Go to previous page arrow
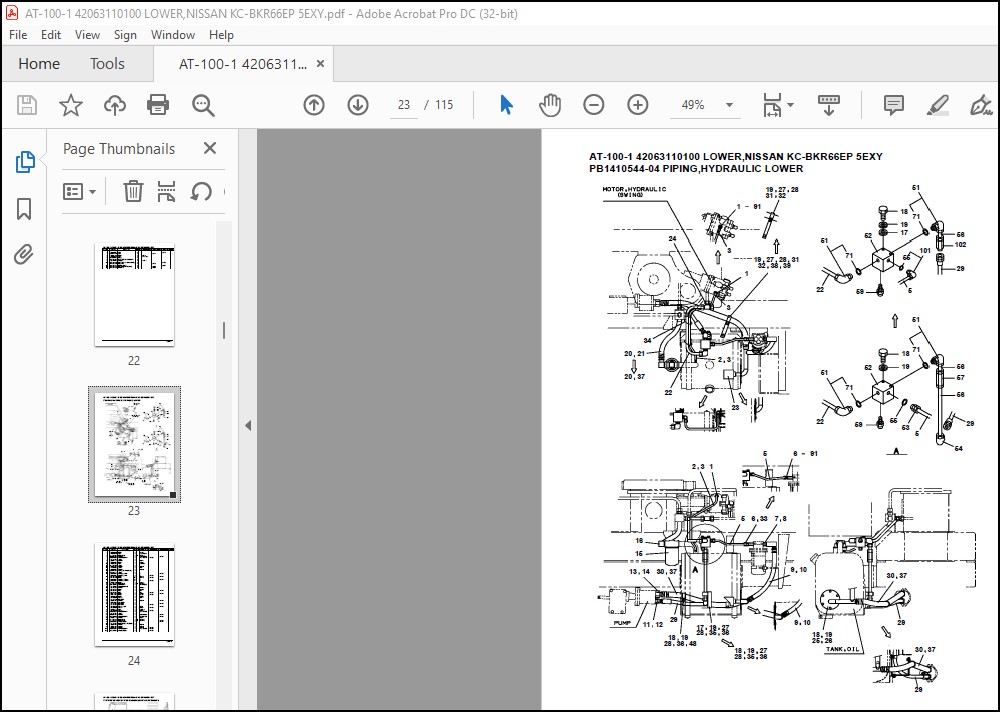Viewport: 1000px width, 712px height. tap(314, 105)
